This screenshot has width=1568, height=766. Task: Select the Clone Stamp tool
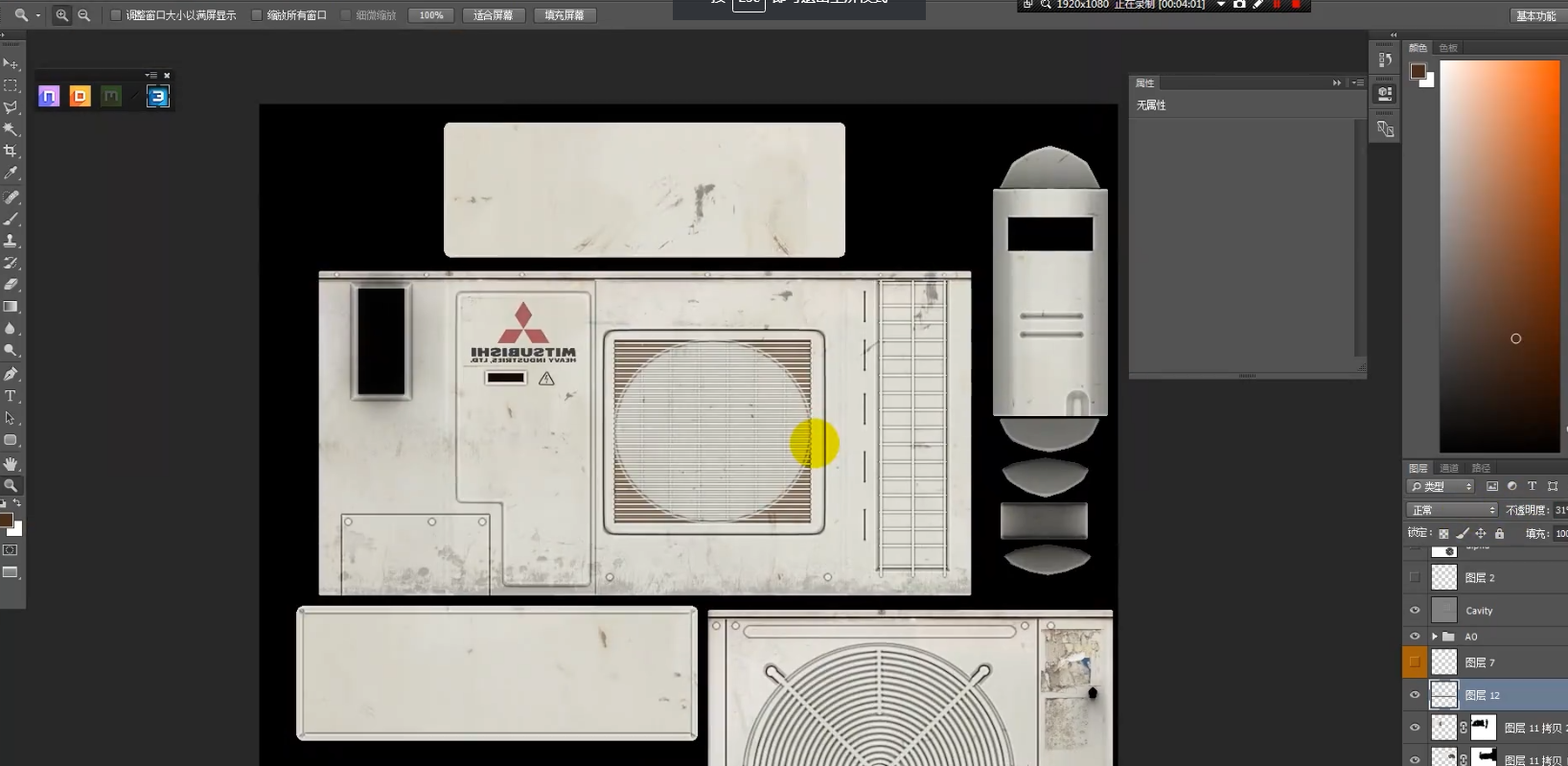click(x=11, y=241)
